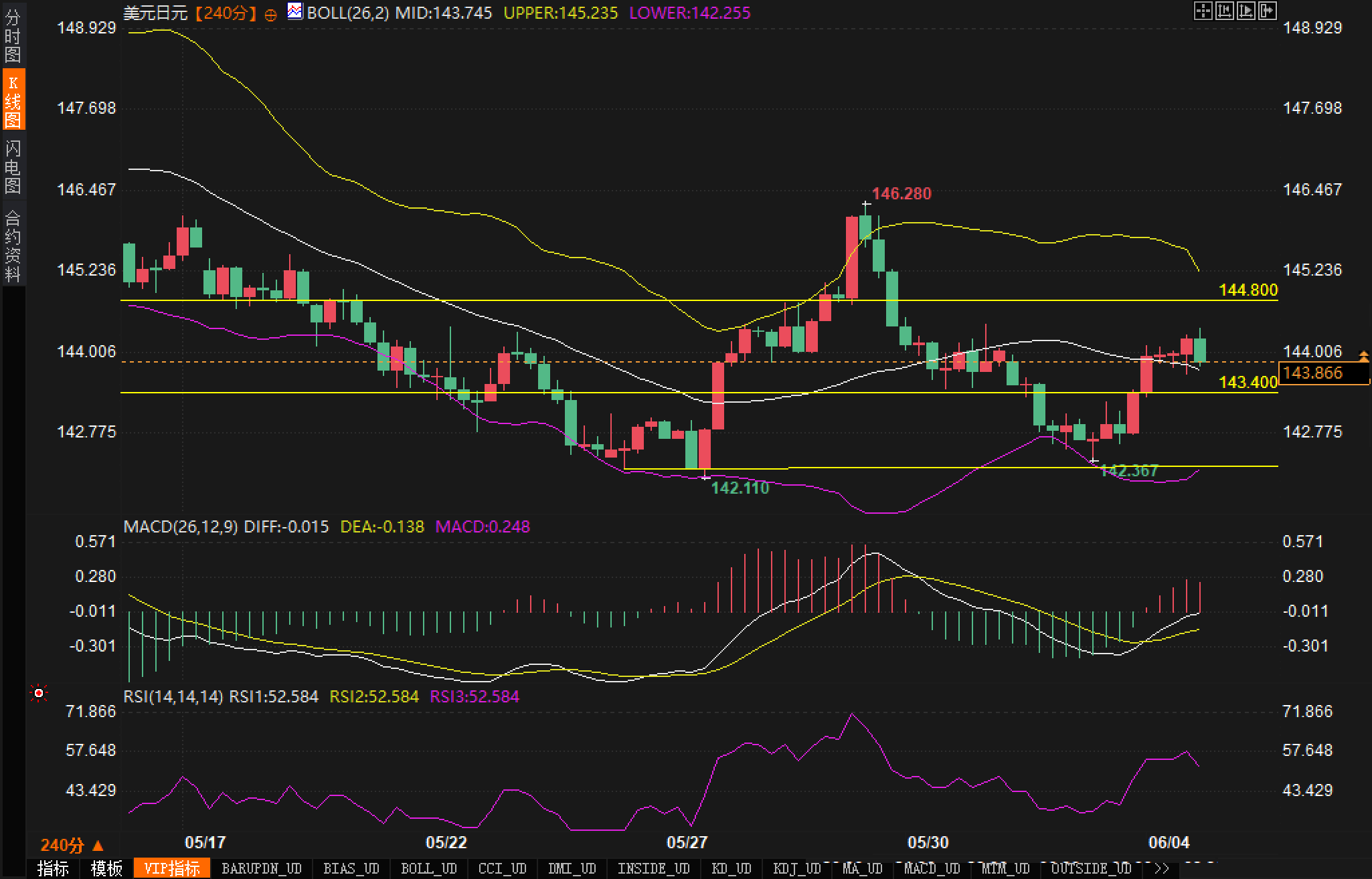1372x879 pixels.
Task: Apply the BARUPDN_UD indicator
Action: tap(262, 868)
